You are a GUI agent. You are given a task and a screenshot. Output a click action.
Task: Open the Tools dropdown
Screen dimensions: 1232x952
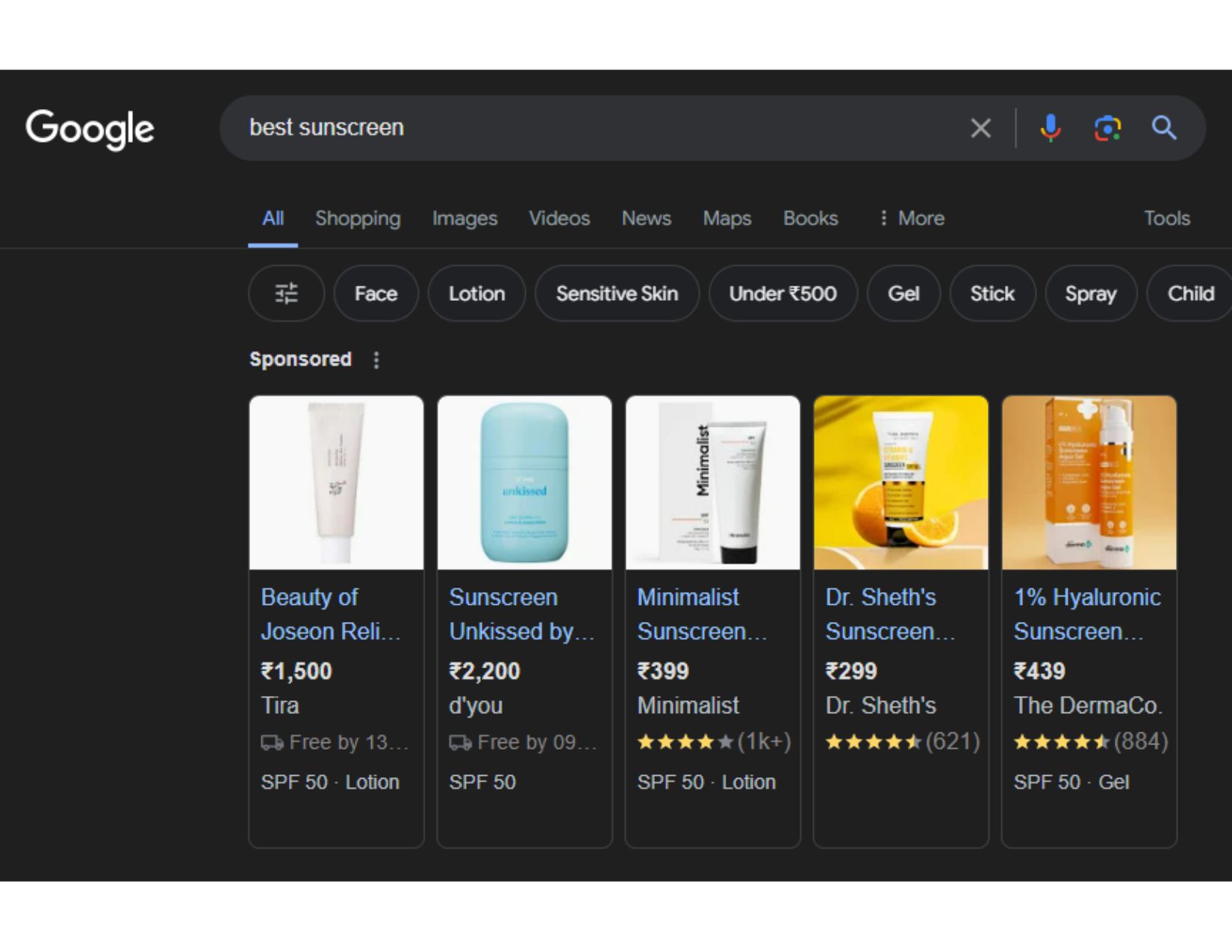(x=1166, y=218)
